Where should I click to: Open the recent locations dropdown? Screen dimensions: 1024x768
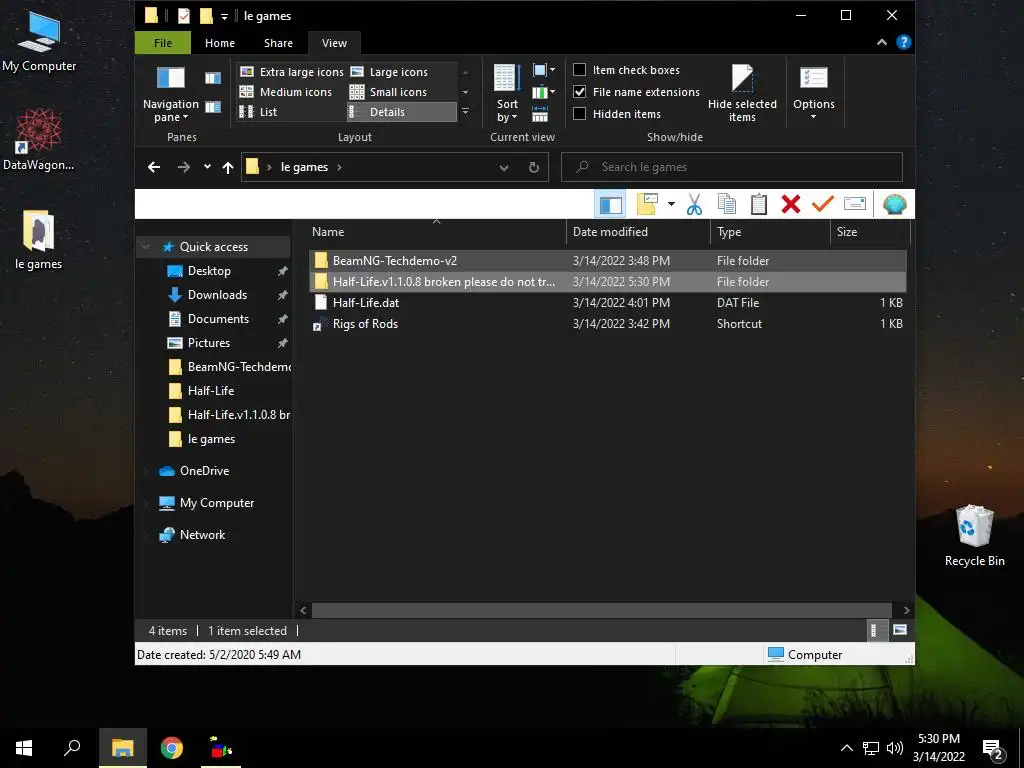(x=207, y=167)
